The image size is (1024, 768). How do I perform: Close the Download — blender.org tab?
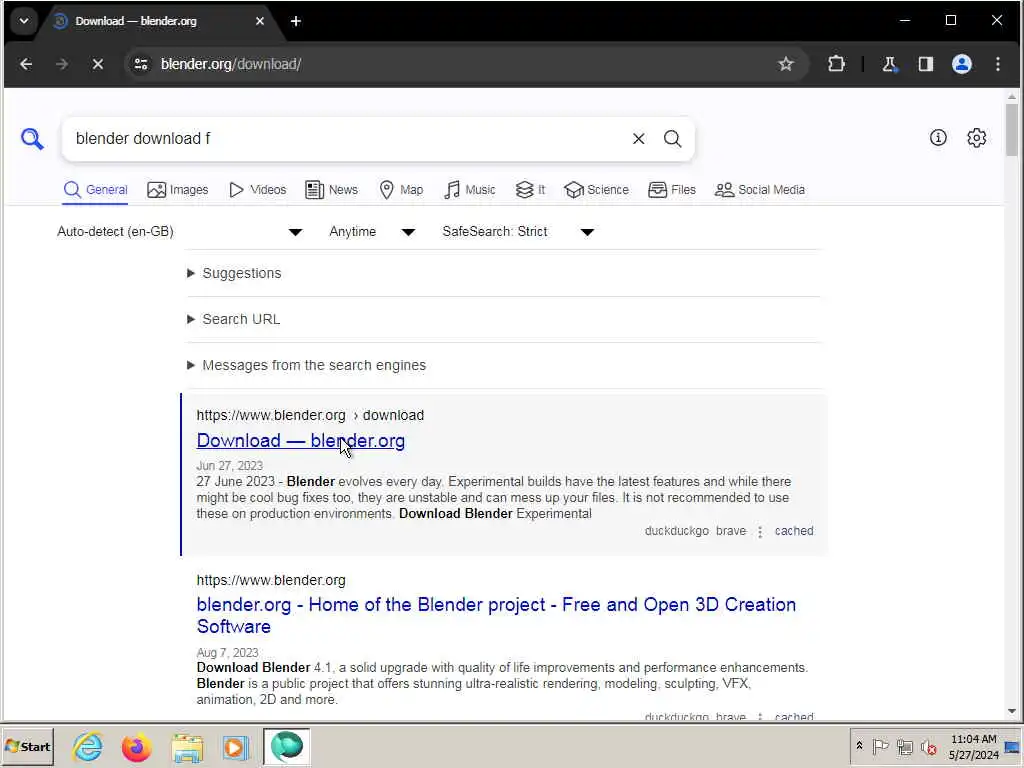(x=260, y=21)
